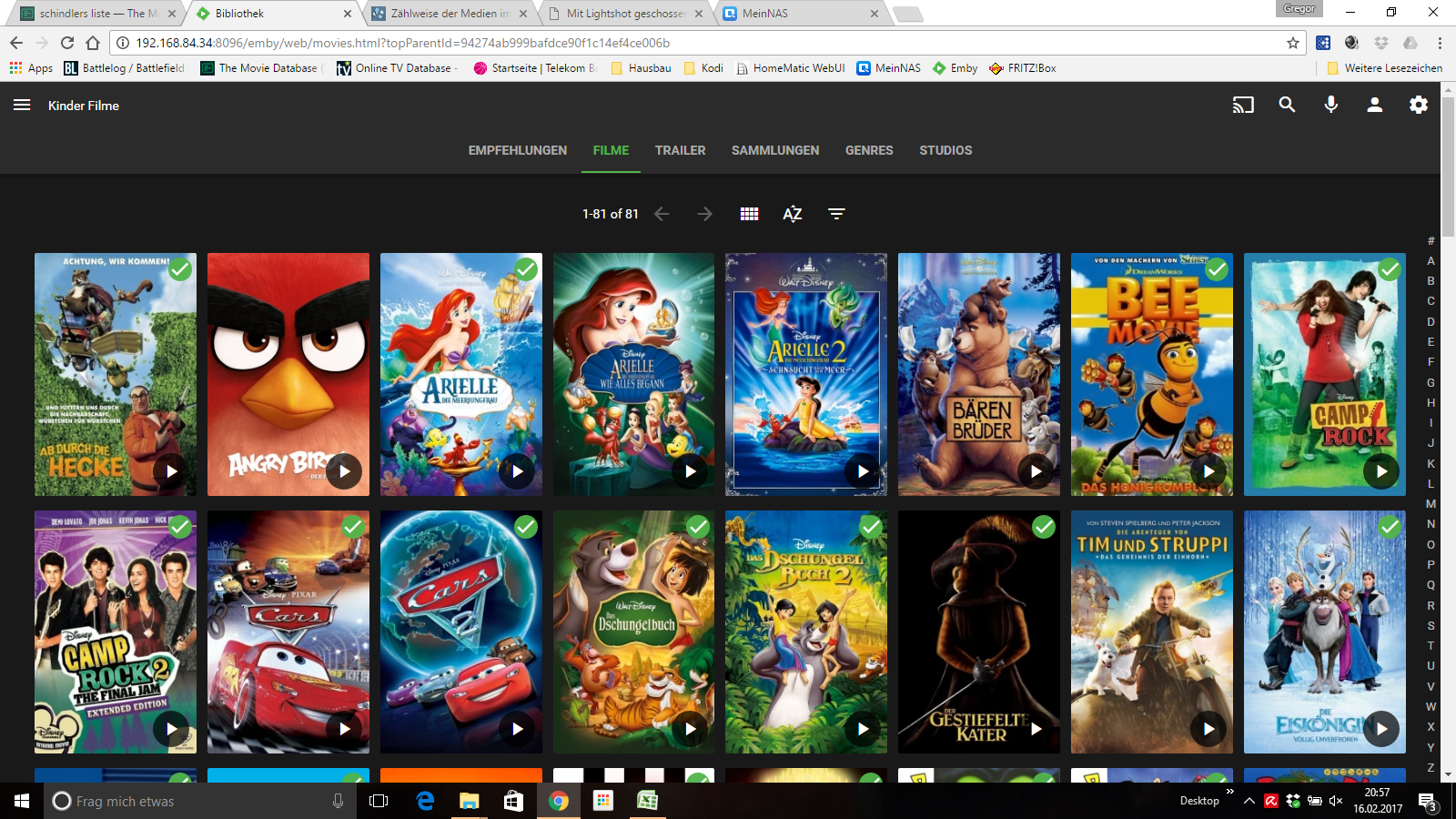The image size is (1456, 819).
Task: Play Cars 2 movie
Action: (517, 729)
